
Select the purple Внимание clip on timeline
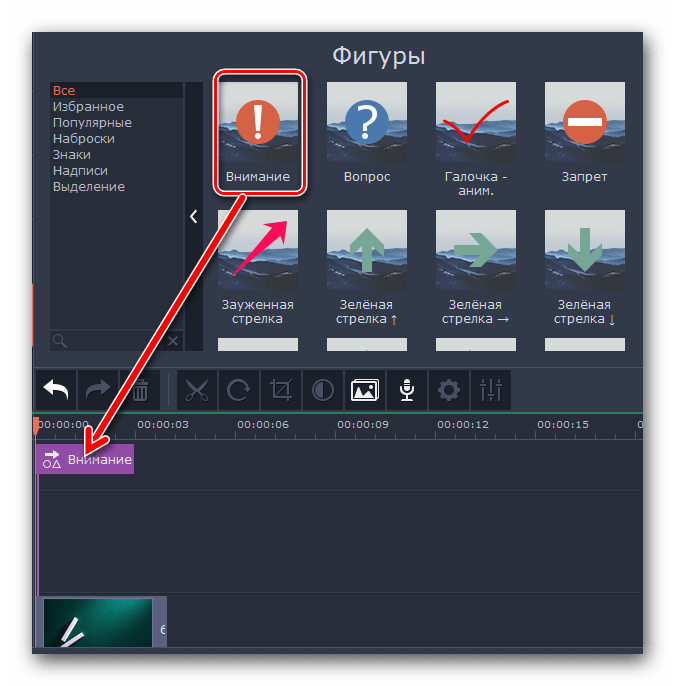pos(85,459)
